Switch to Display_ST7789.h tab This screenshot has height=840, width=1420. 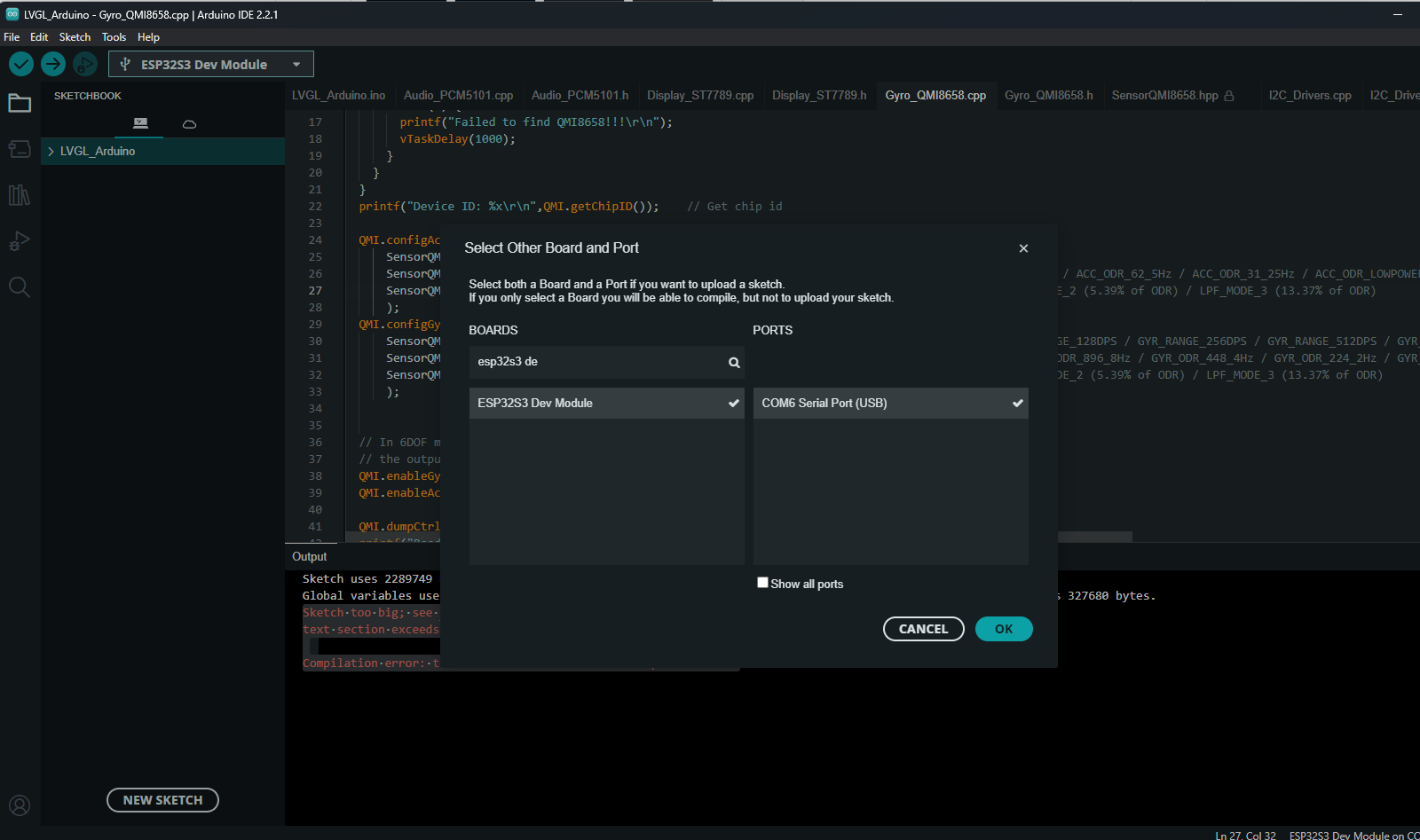(819, 95)
